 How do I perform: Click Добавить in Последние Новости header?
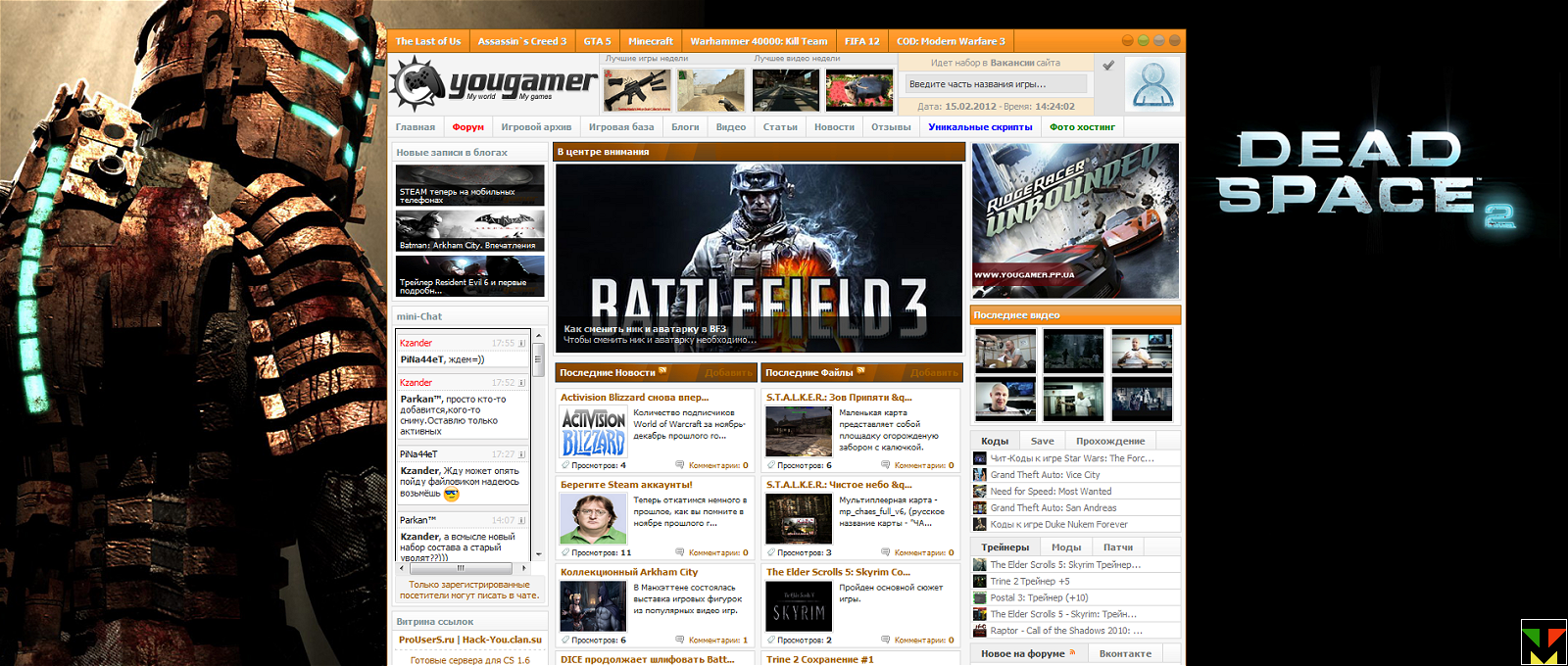click(x=729, y=373)
